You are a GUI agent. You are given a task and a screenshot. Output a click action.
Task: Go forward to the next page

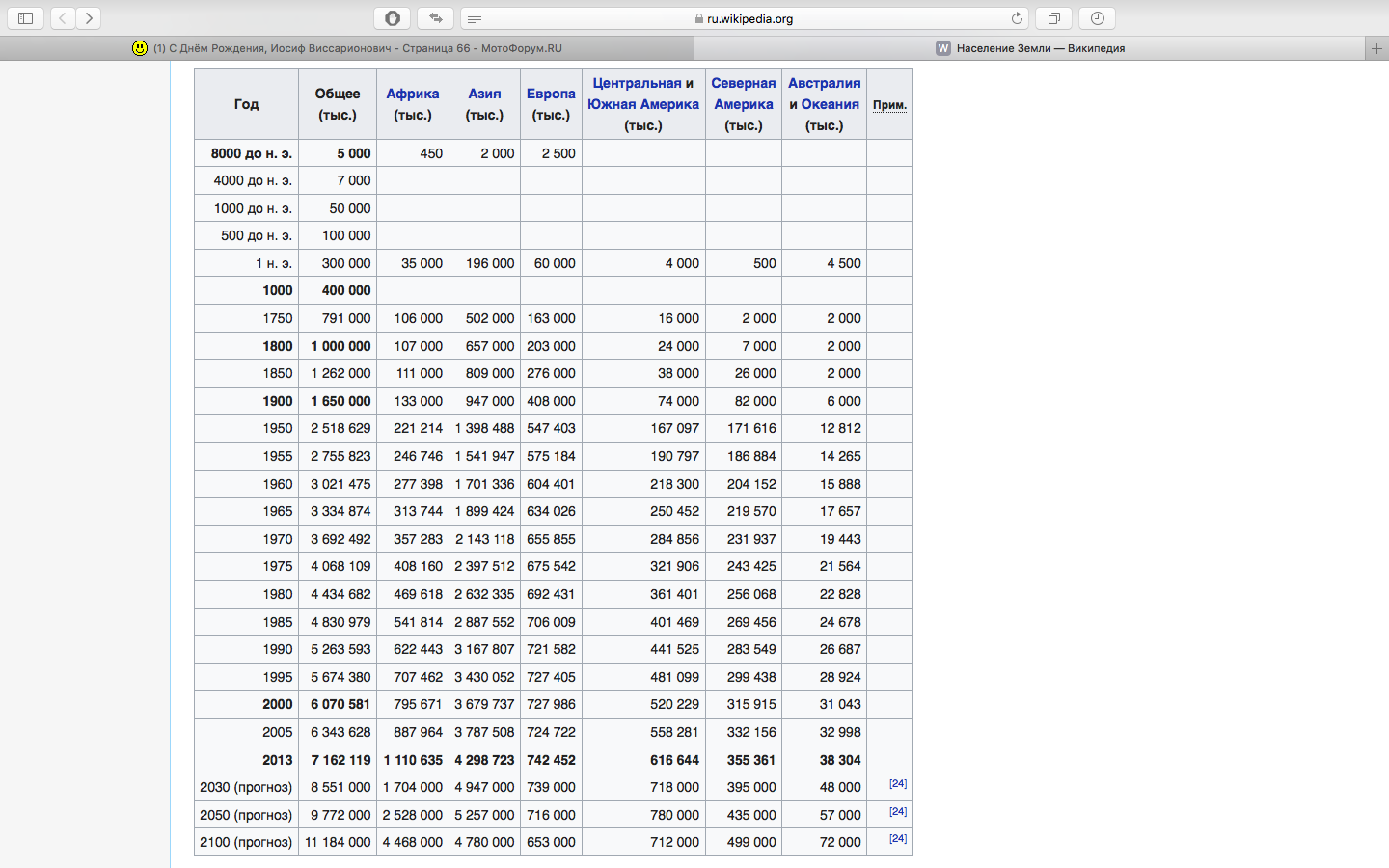pyautogui.click(x=89, y=18)
